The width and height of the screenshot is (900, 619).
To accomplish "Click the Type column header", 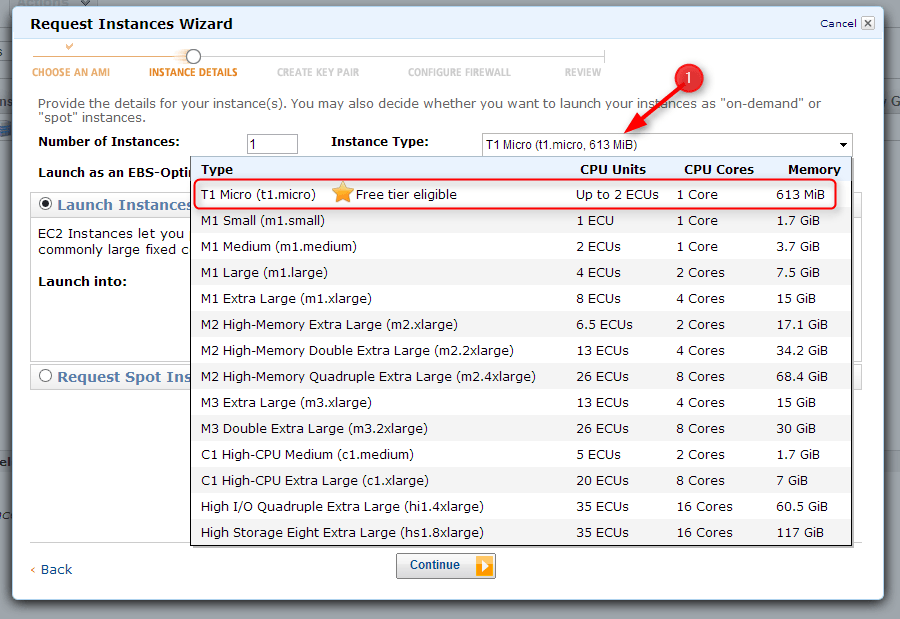I will click(217, 169).
